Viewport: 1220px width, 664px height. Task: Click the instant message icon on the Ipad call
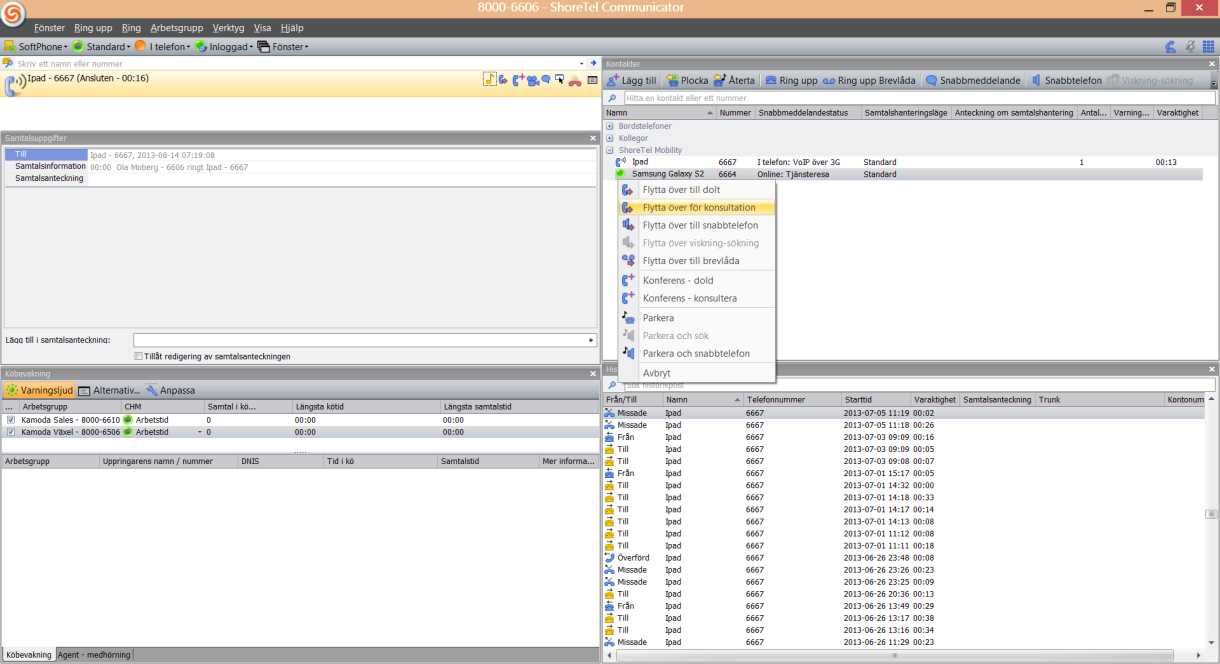point(546,80)
